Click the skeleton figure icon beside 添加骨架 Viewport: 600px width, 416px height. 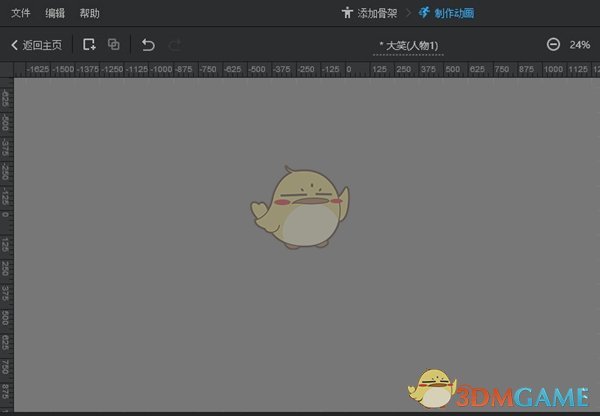(347, 13)
